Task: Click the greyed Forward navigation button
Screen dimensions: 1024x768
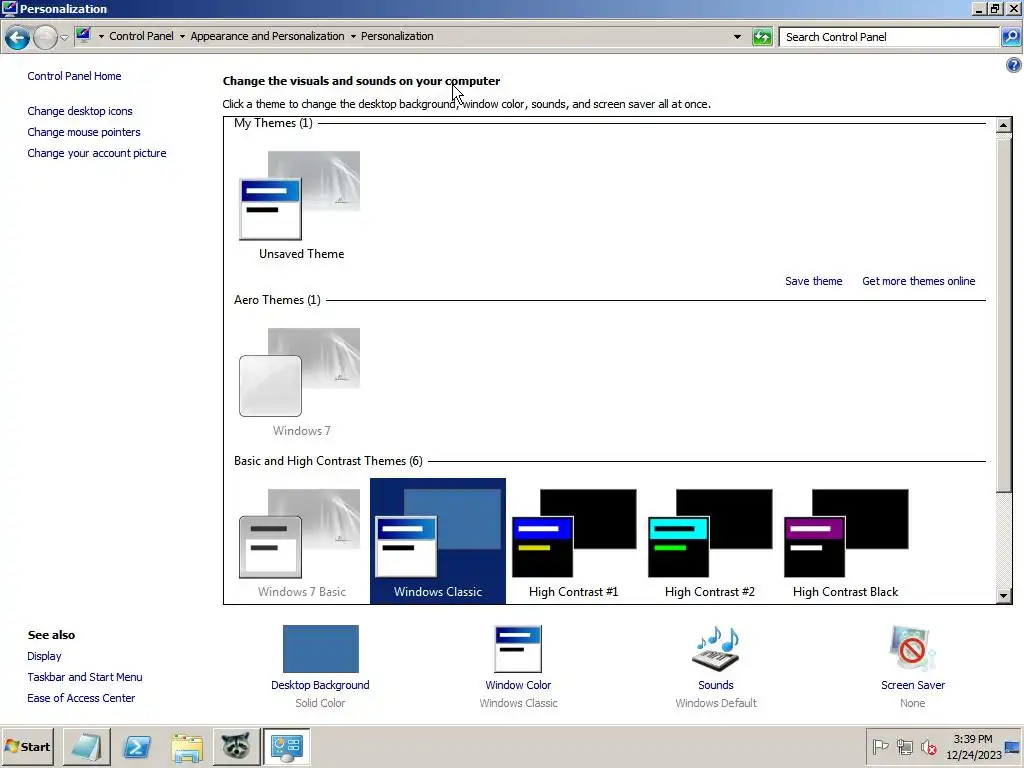Action: coord(45,37)
